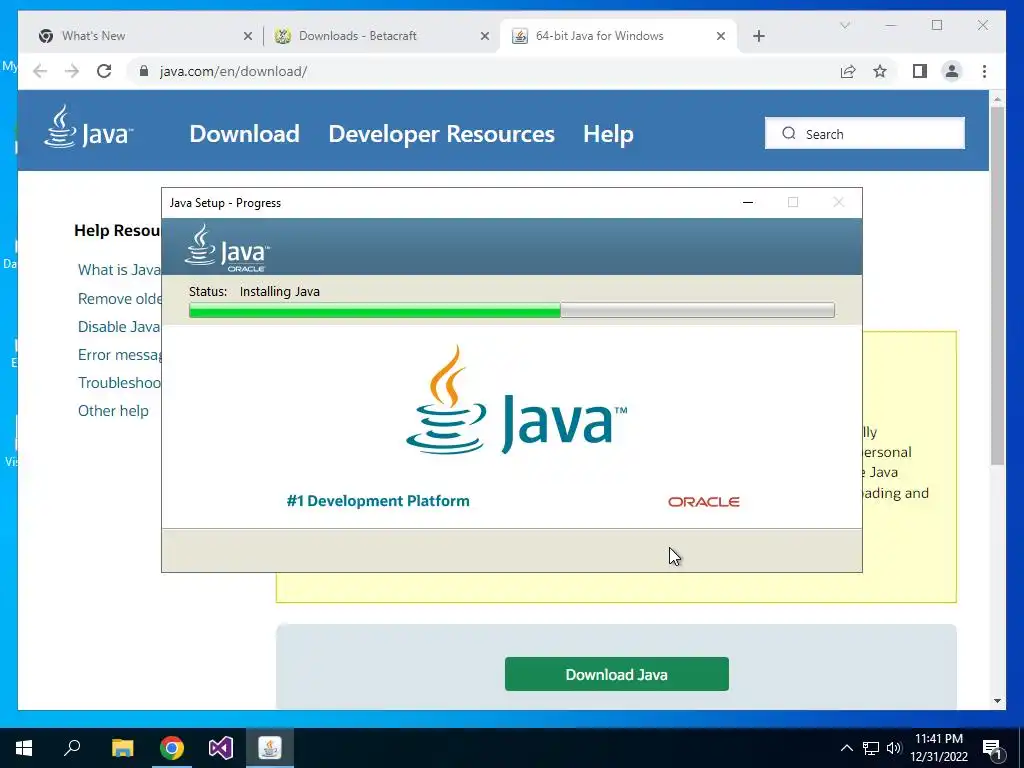Open a new tab with the plus button

point(759,36)
